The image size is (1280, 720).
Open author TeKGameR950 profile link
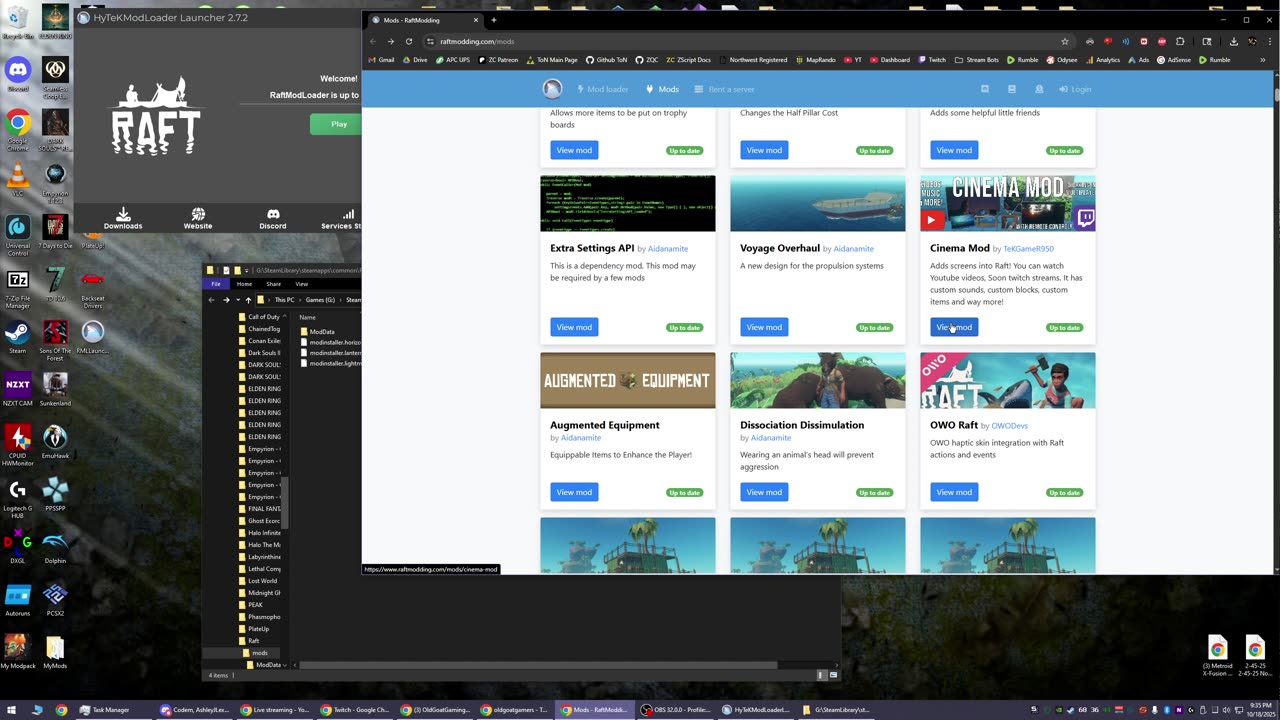1028,249
